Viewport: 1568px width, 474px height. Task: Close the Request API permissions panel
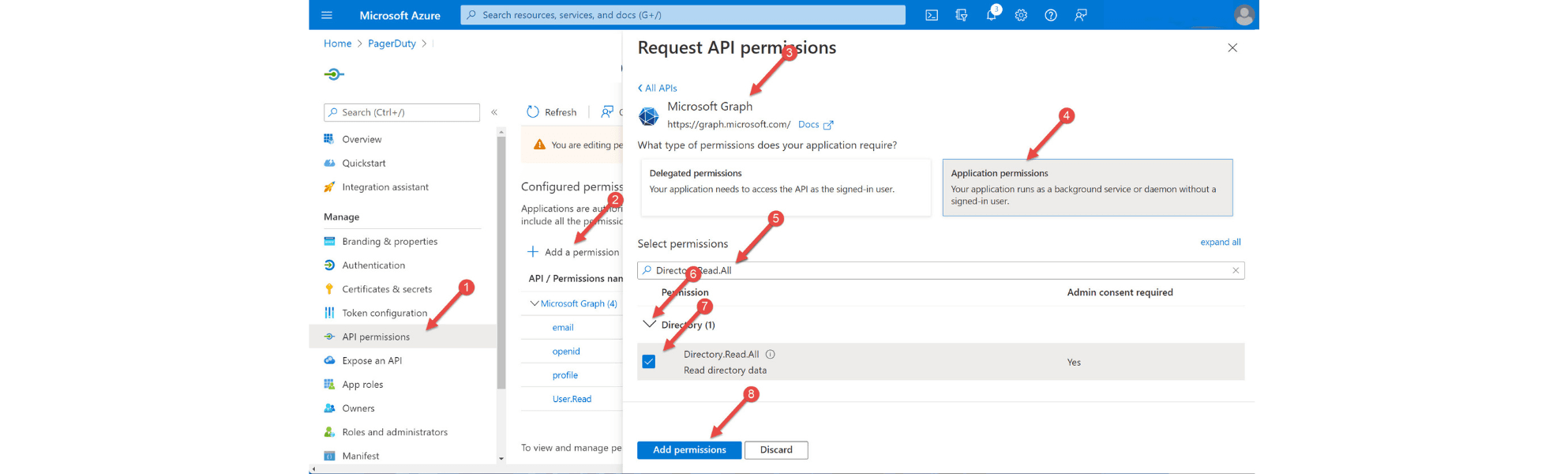point(1232,48)
